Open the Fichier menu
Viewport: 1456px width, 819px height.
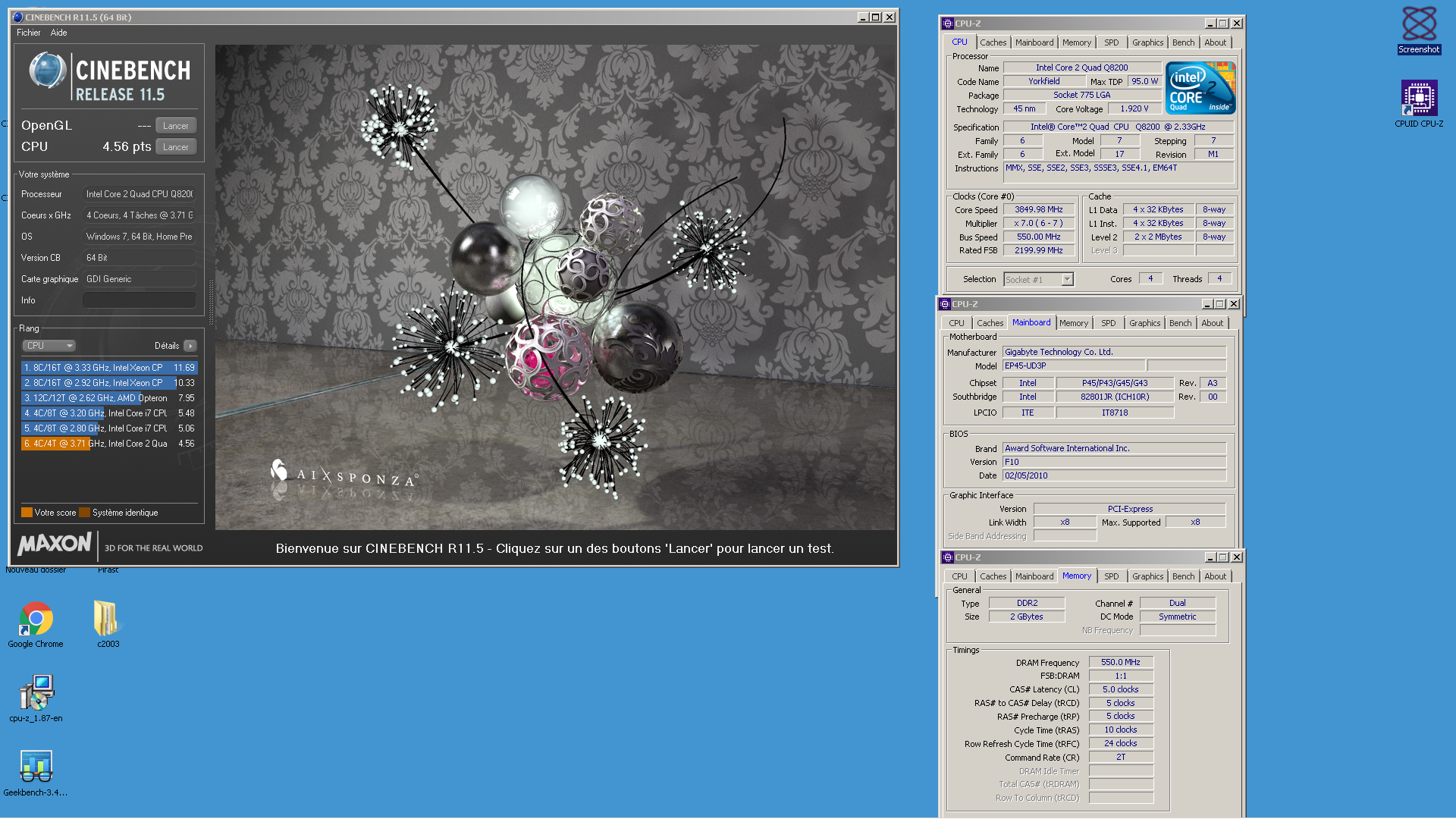click(29, 33)
